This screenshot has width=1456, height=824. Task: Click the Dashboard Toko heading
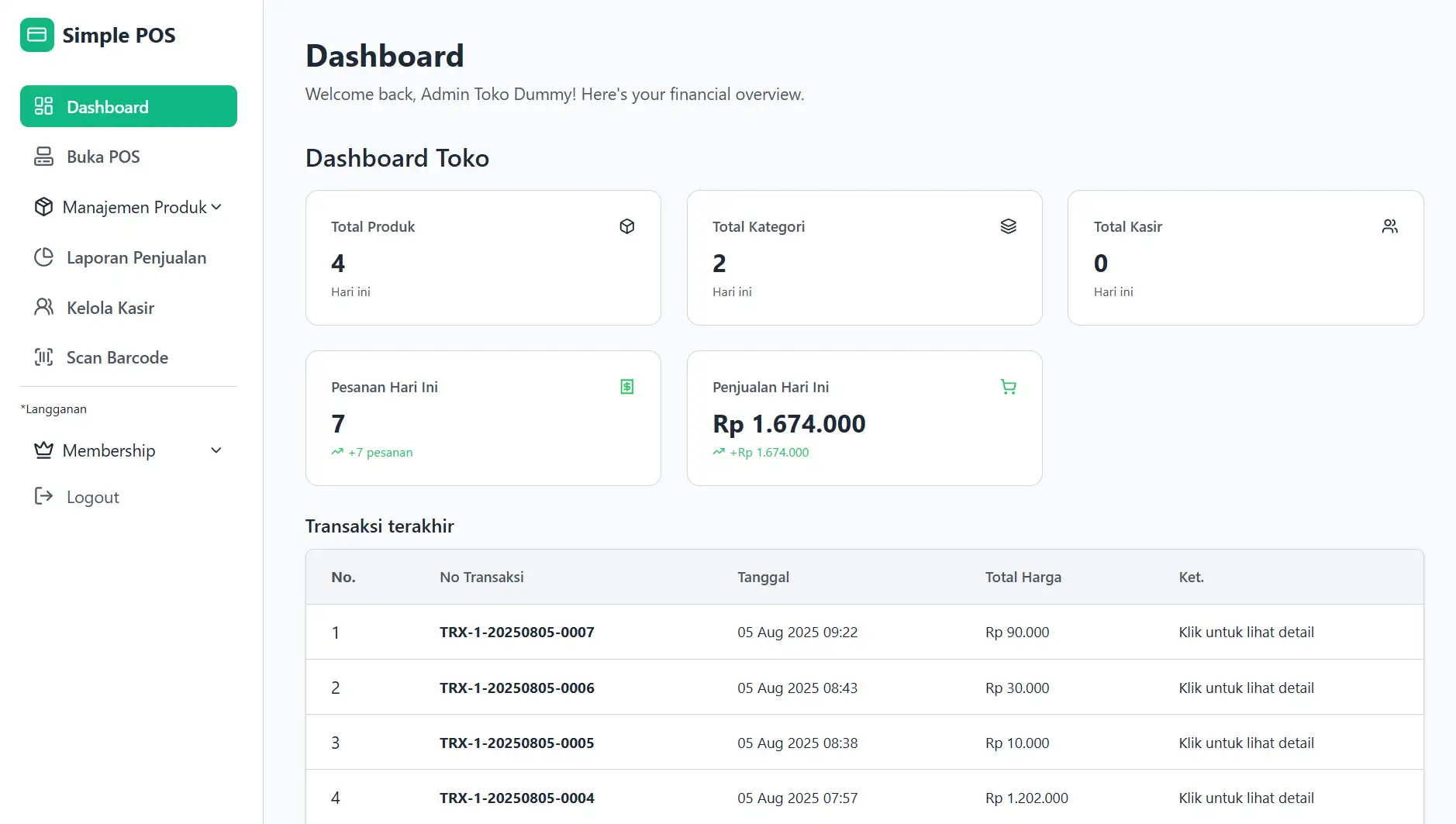pos(397,158)
